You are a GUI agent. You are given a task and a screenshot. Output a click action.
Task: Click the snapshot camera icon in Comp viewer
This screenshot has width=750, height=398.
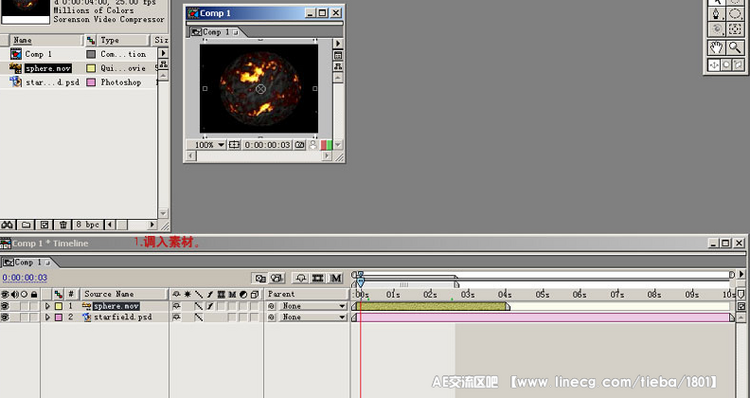pyautogui.click(x=299, y=144)
